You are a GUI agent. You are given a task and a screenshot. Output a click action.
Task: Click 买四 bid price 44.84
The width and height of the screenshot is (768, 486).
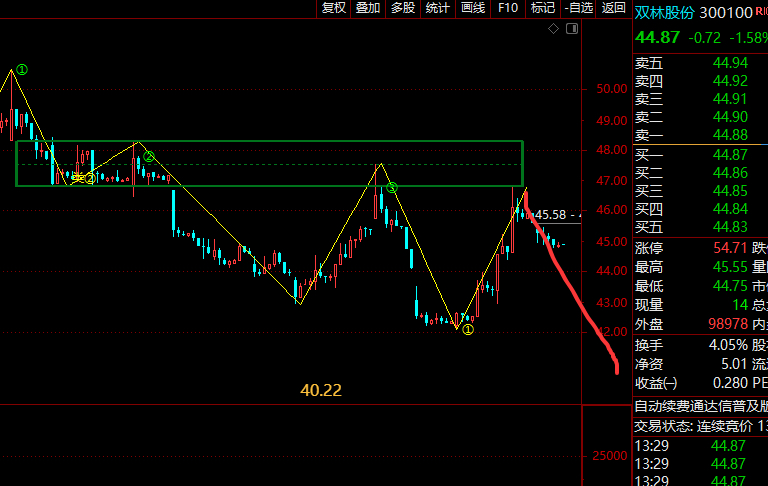coord(730,209)
